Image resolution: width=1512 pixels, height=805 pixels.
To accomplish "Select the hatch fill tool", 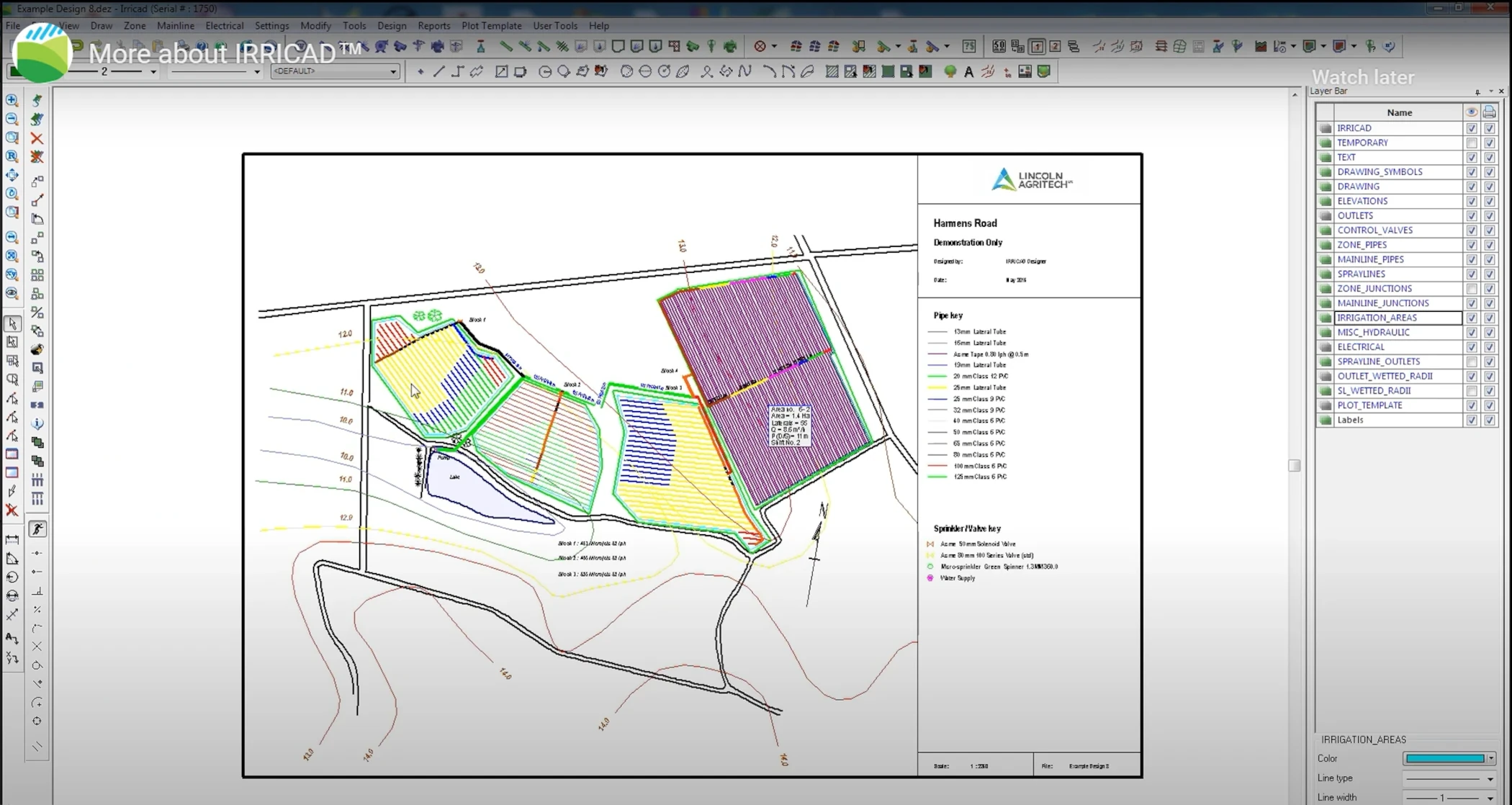I will click(x=832, y=71).
